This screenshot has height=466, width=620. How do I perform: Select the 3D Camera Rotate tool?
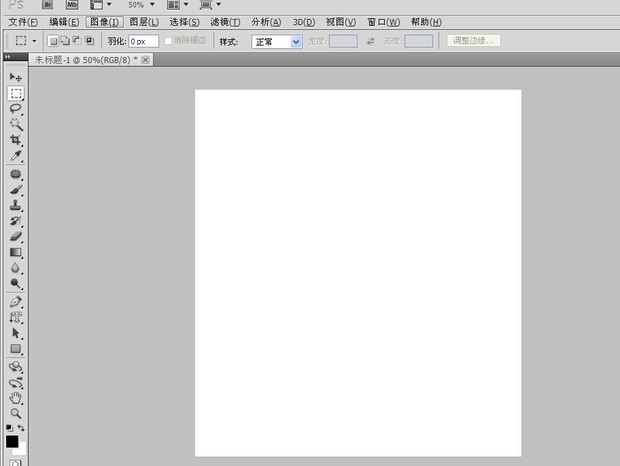point(15,383)
